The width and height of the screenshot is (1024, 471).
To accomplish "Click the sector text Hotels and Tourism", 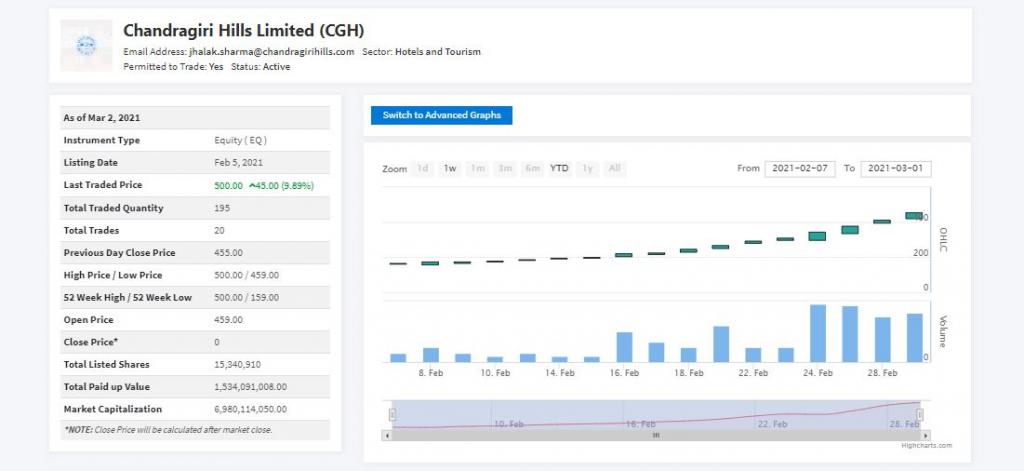I will (438, 52).
